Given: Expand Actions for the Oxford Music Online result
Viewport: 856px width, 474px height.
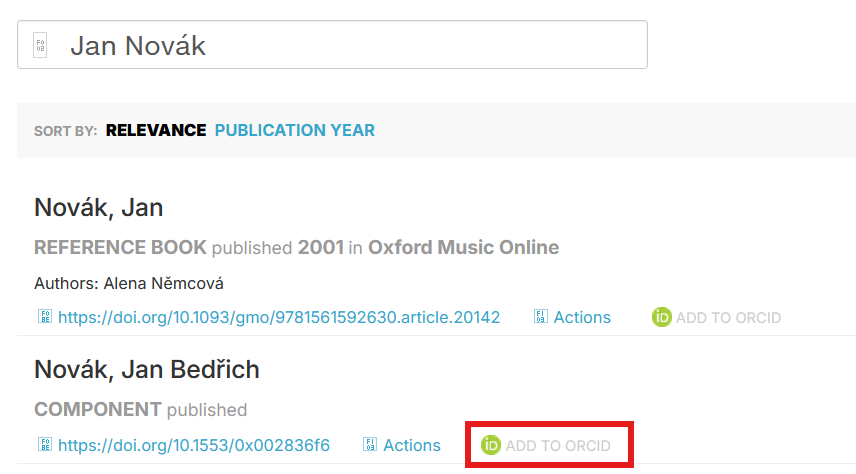Looking at the screenshot, I should tap(582, 317).
